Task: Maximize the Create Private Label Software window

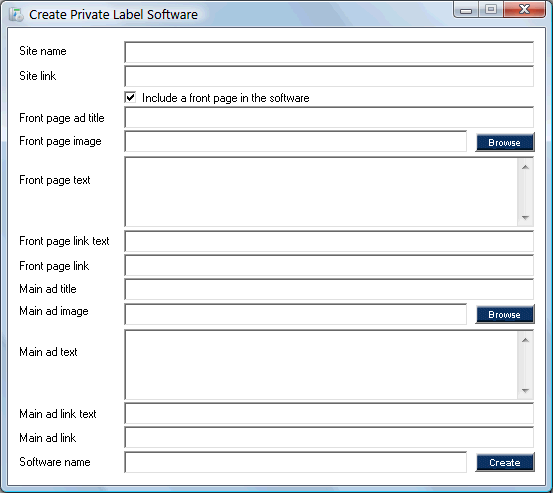Action: (x=491, y=9)
